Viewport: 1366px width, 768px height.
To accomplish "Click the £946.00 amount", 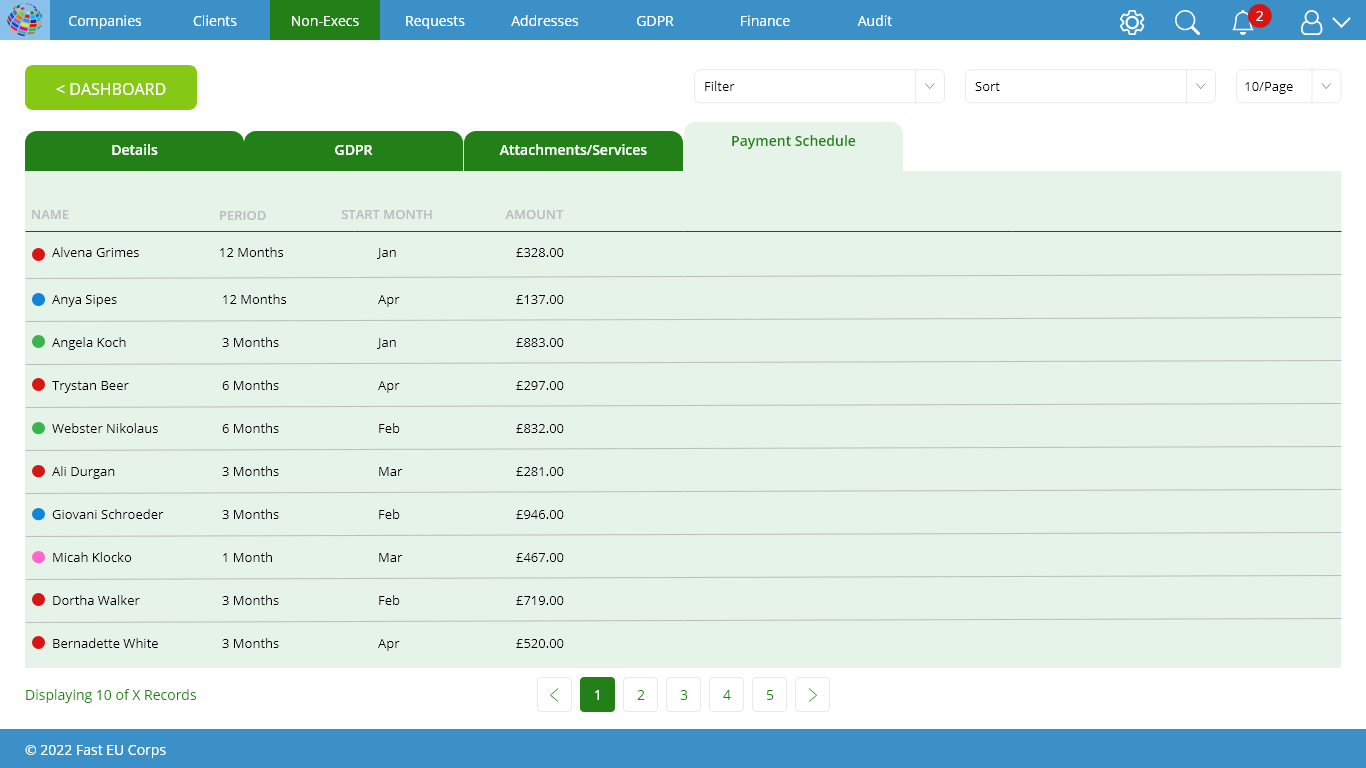I will click(x=540, y=515).
